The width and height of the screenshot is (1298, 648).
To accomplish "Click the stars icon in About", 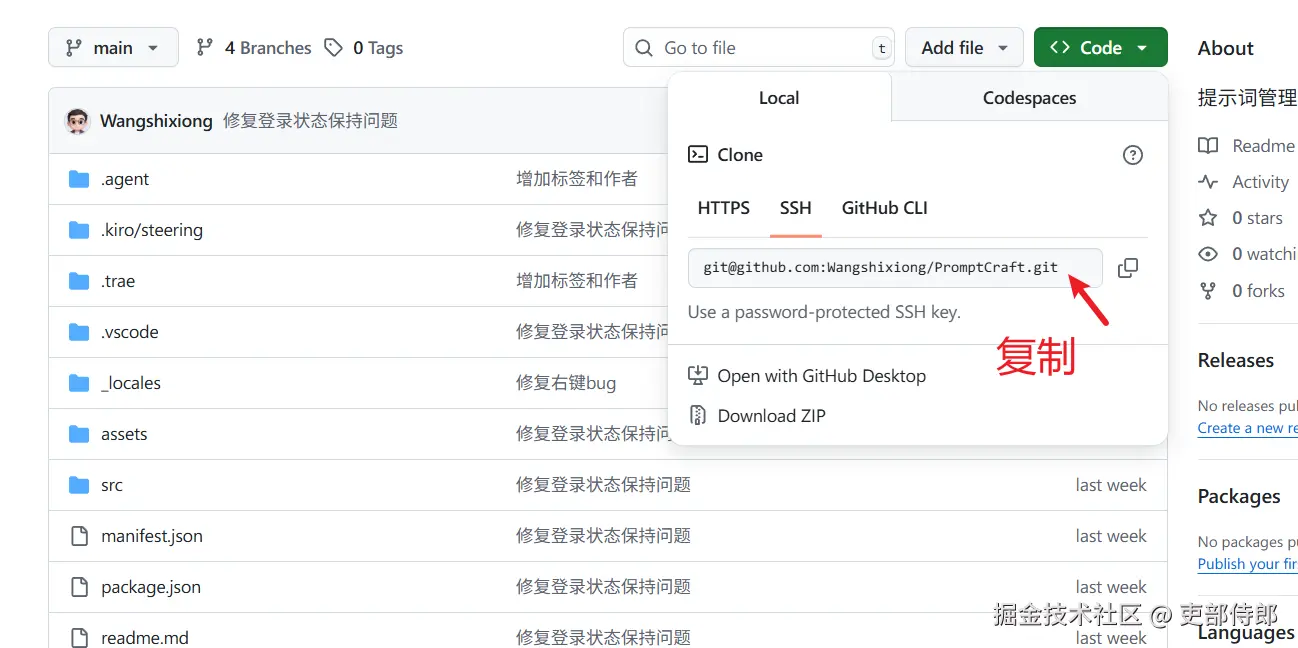I will (x=1208, y=218).
